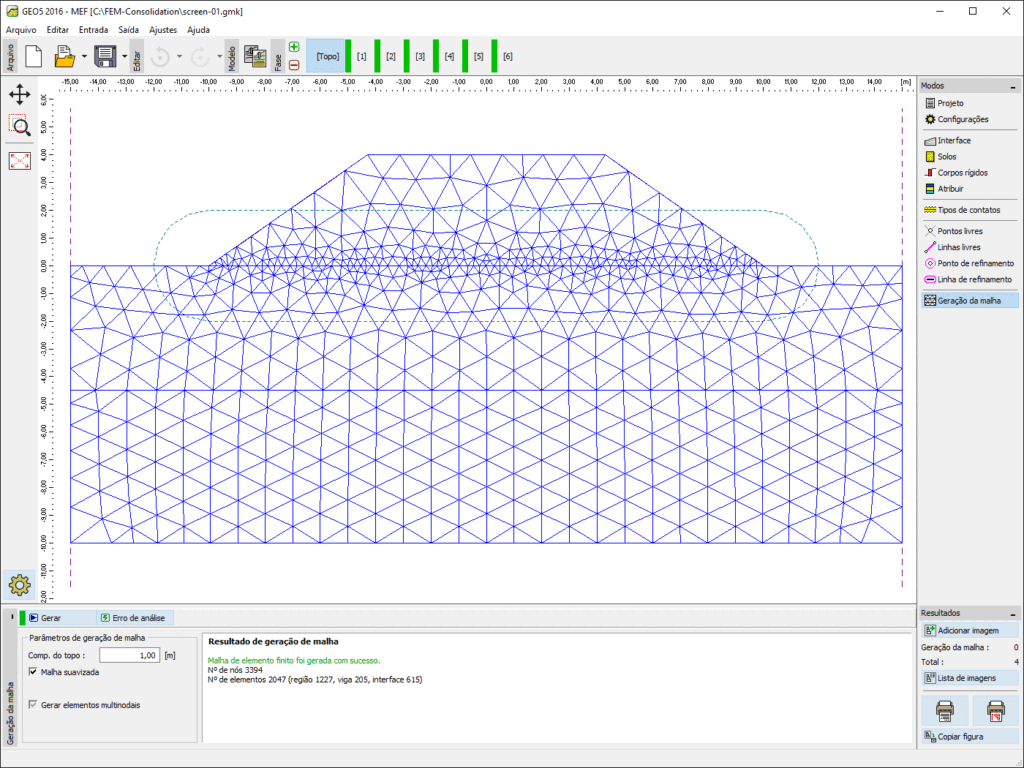The height and width of the screenshot is (768, 1024).
Task: Click the 'Nº de nós 3394' result text
Action: (x=235, y=670)
